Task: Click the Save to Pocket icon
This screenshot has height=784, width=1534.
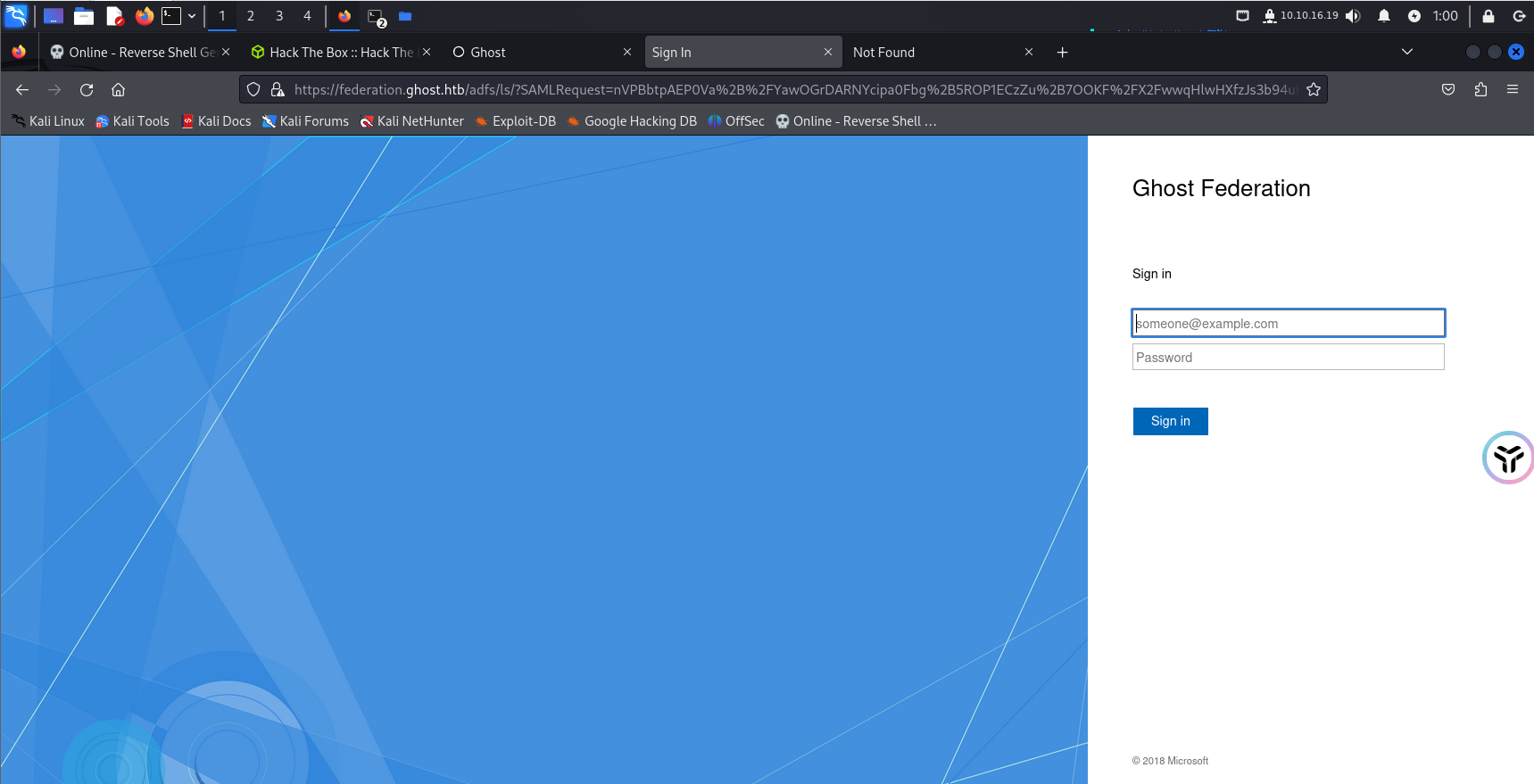Action: [x=1448, y=89]
